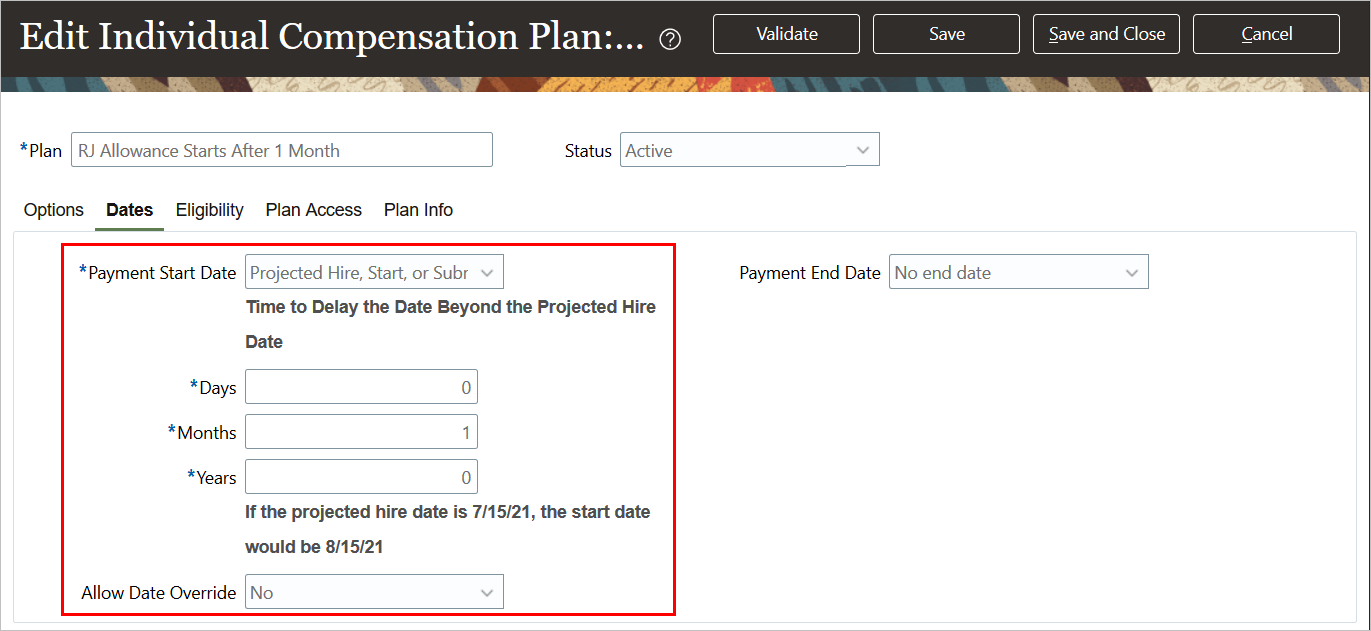Click the Months input field
This screenshot has height=631, width=1371.
click(361, 432)
